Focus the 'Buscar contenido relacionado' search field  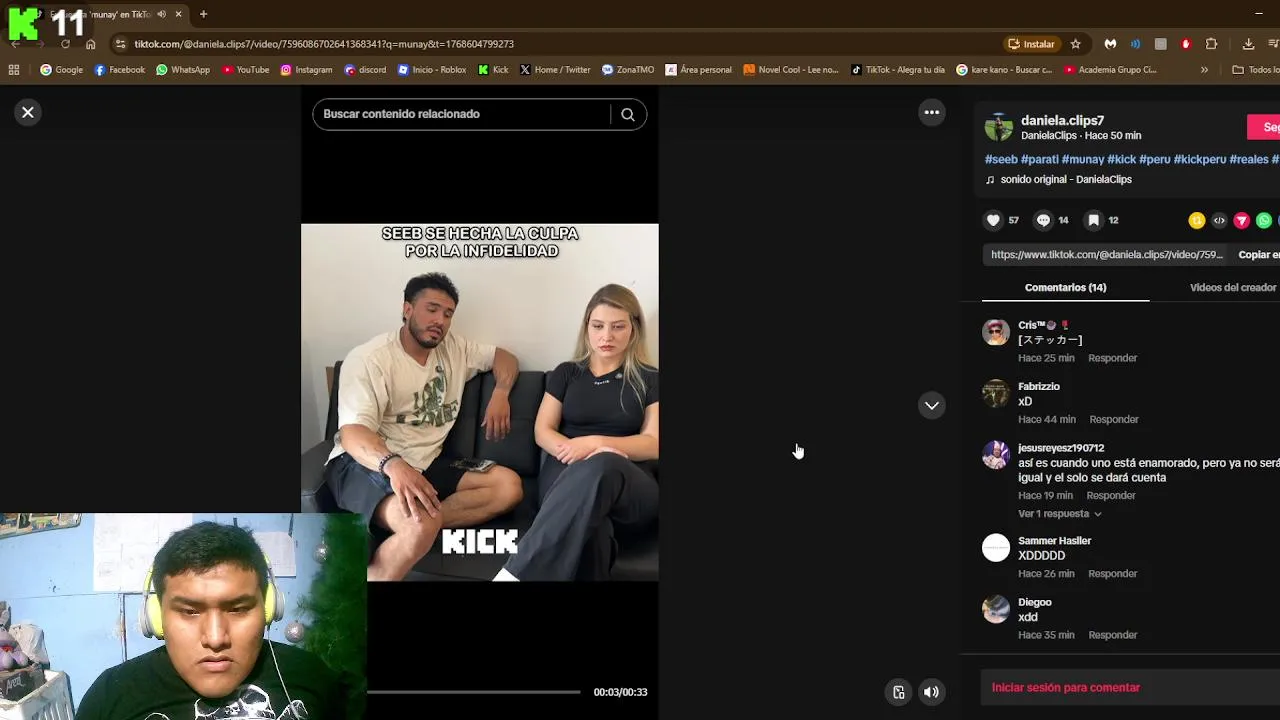pos(460,114)
